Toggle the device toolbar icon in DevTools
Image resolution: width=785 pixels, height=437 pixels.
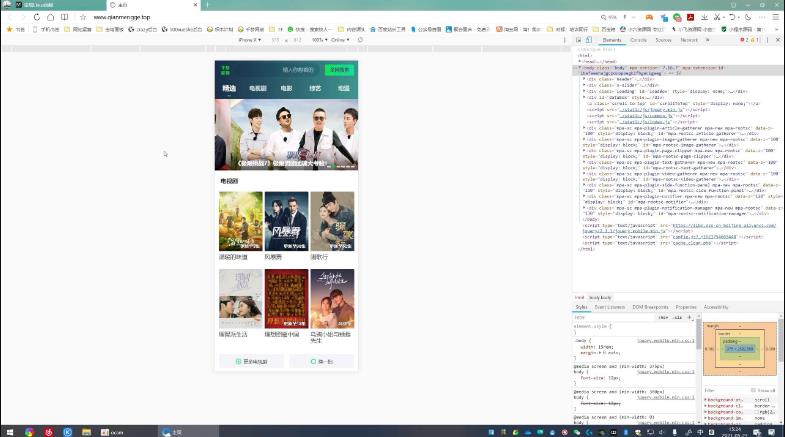pos(591,40)
